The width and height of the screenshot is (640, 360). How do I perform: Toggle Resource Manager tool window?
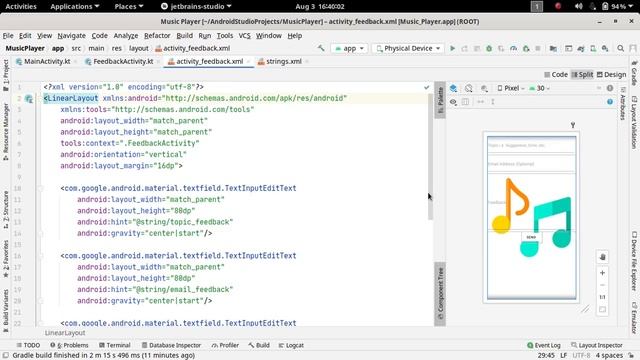(5, 131)
